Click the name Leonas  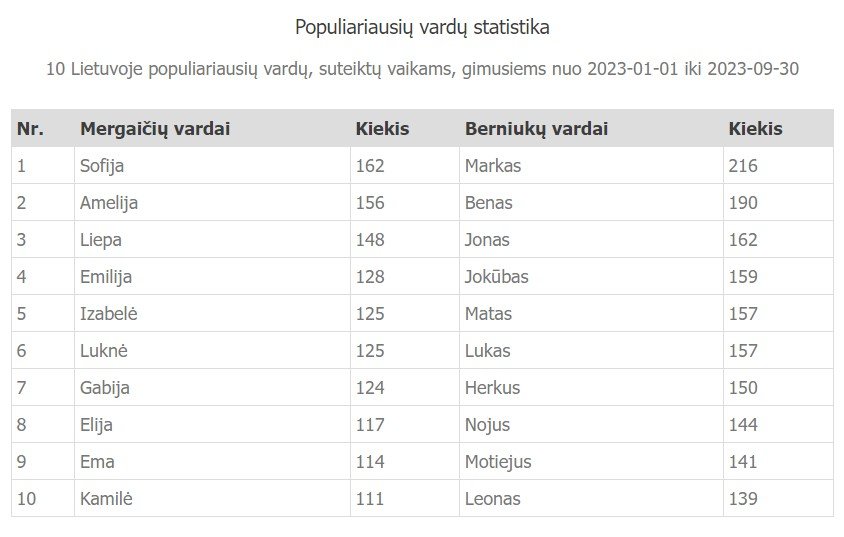pos(493,499)
